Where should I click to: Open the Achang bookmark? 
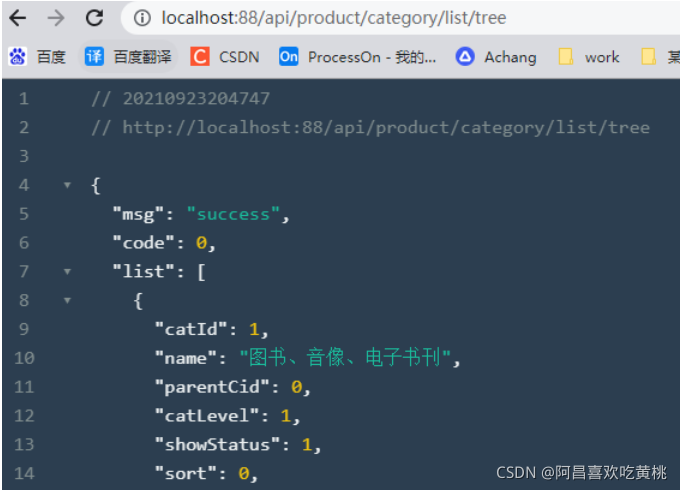[496, 57]
